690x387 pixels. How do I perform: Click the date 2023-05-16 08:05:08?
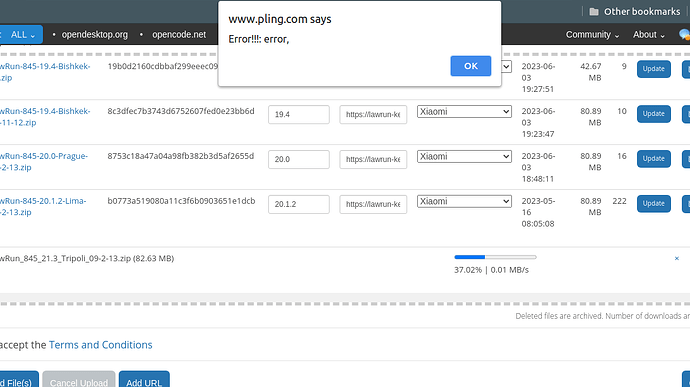(x=539, y=212)
